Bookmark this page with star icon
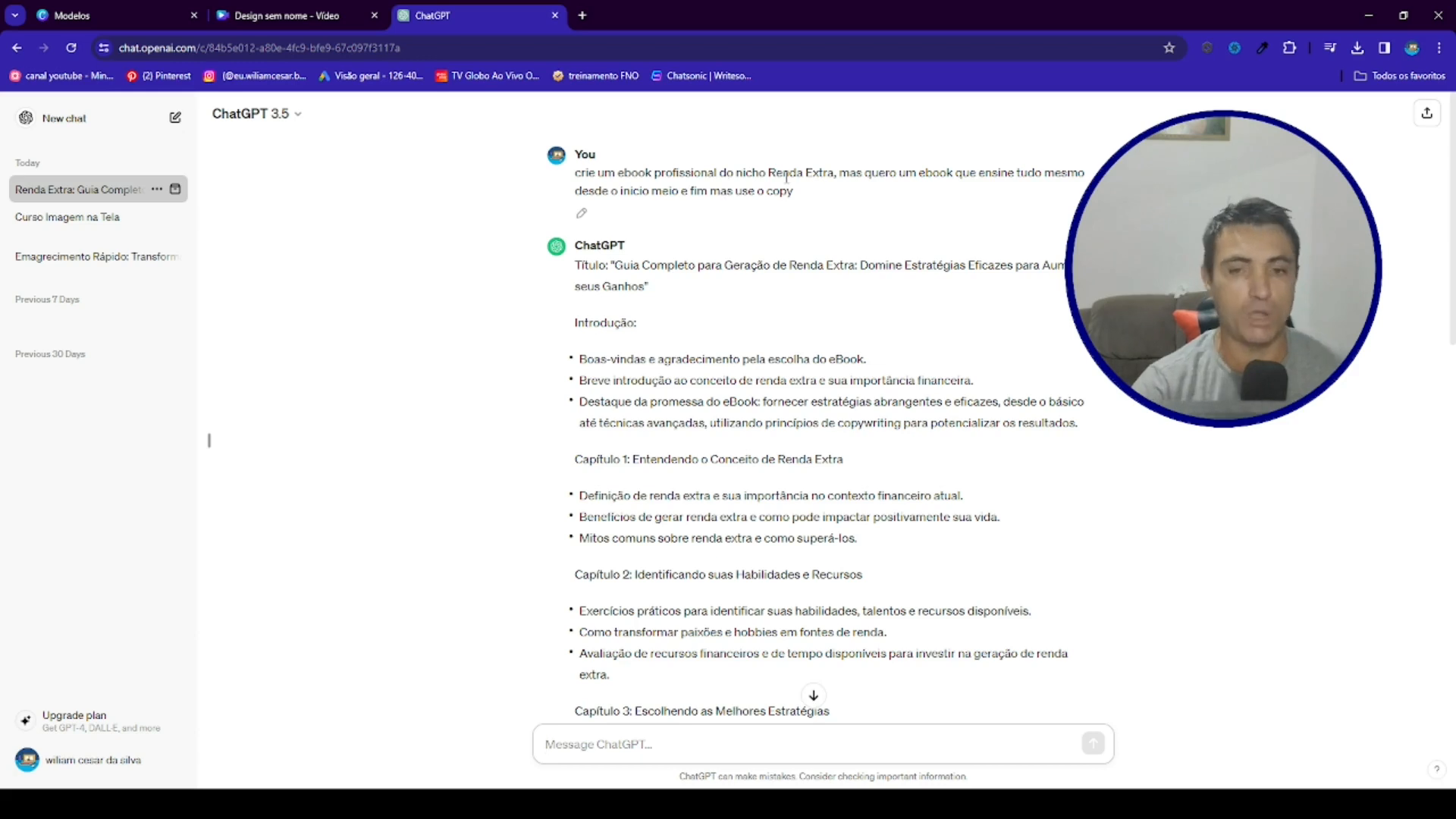 click(1169, 48)
